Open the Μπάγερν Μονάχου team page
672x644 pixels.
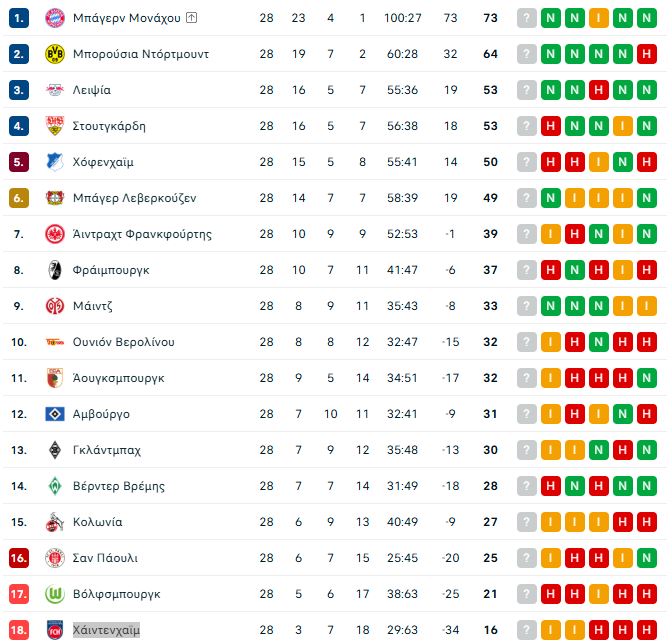pyautogui.click(x=126, y=18)
